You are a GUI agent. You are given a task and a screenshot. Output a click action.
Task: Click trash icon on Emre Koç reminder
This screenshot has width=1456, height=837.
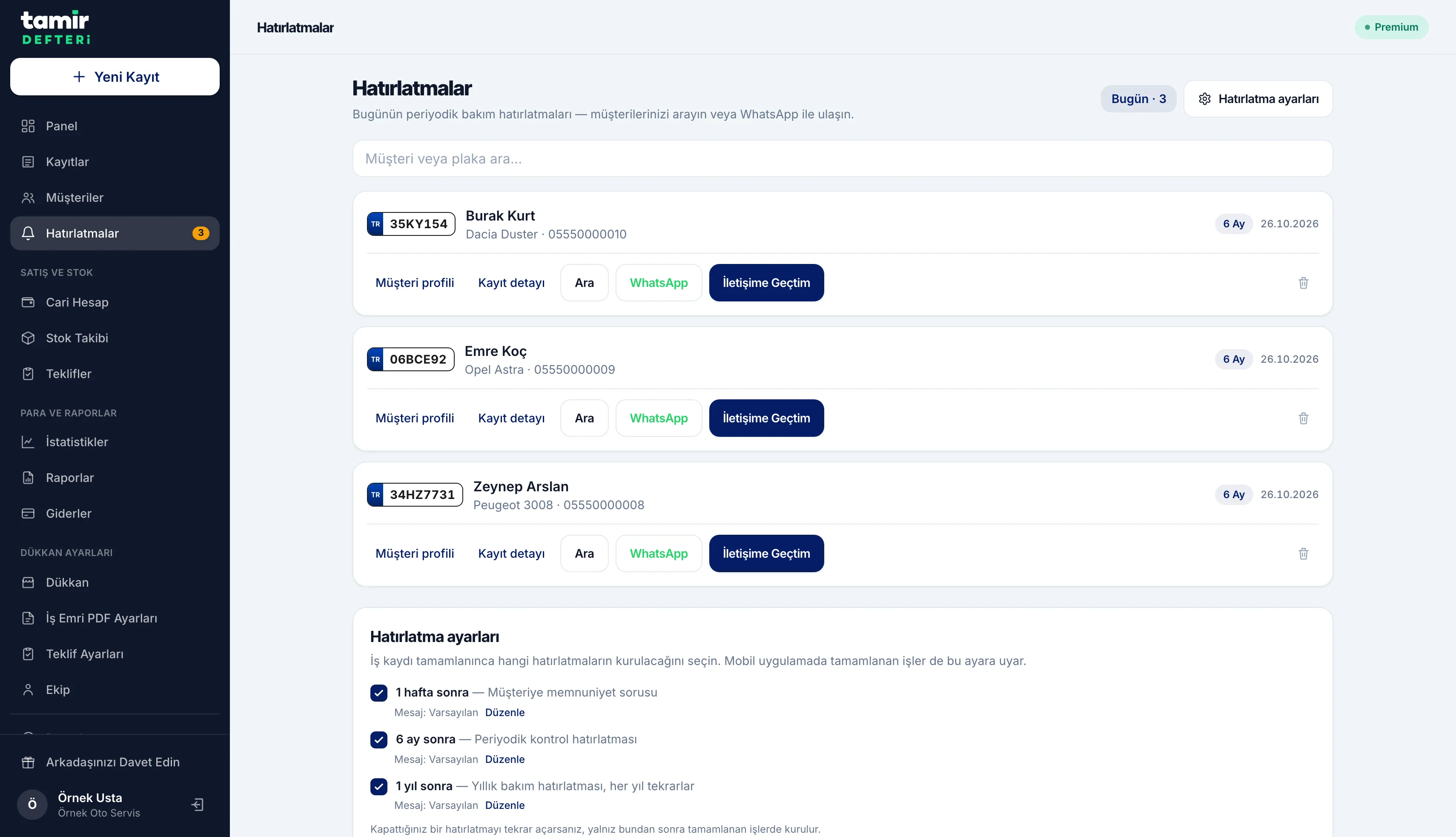coord(1303,418)
